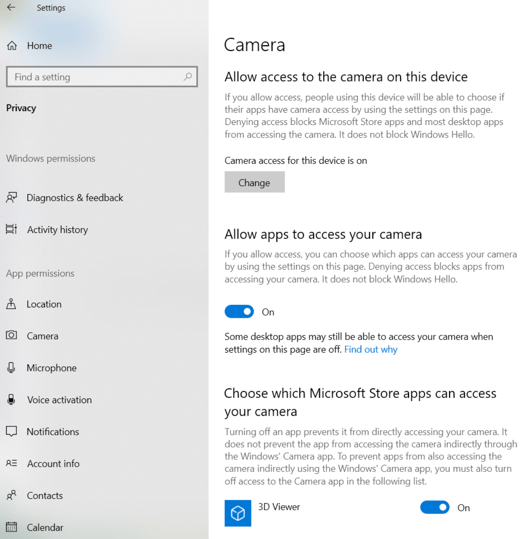
Task: Open the Microphone icon entry
Action: pos(11,367)
